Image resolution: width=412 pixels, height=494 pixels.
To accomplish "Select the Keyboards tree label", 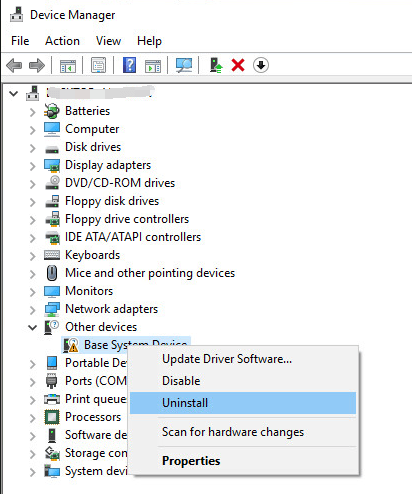I will click(x=92, y=255).
